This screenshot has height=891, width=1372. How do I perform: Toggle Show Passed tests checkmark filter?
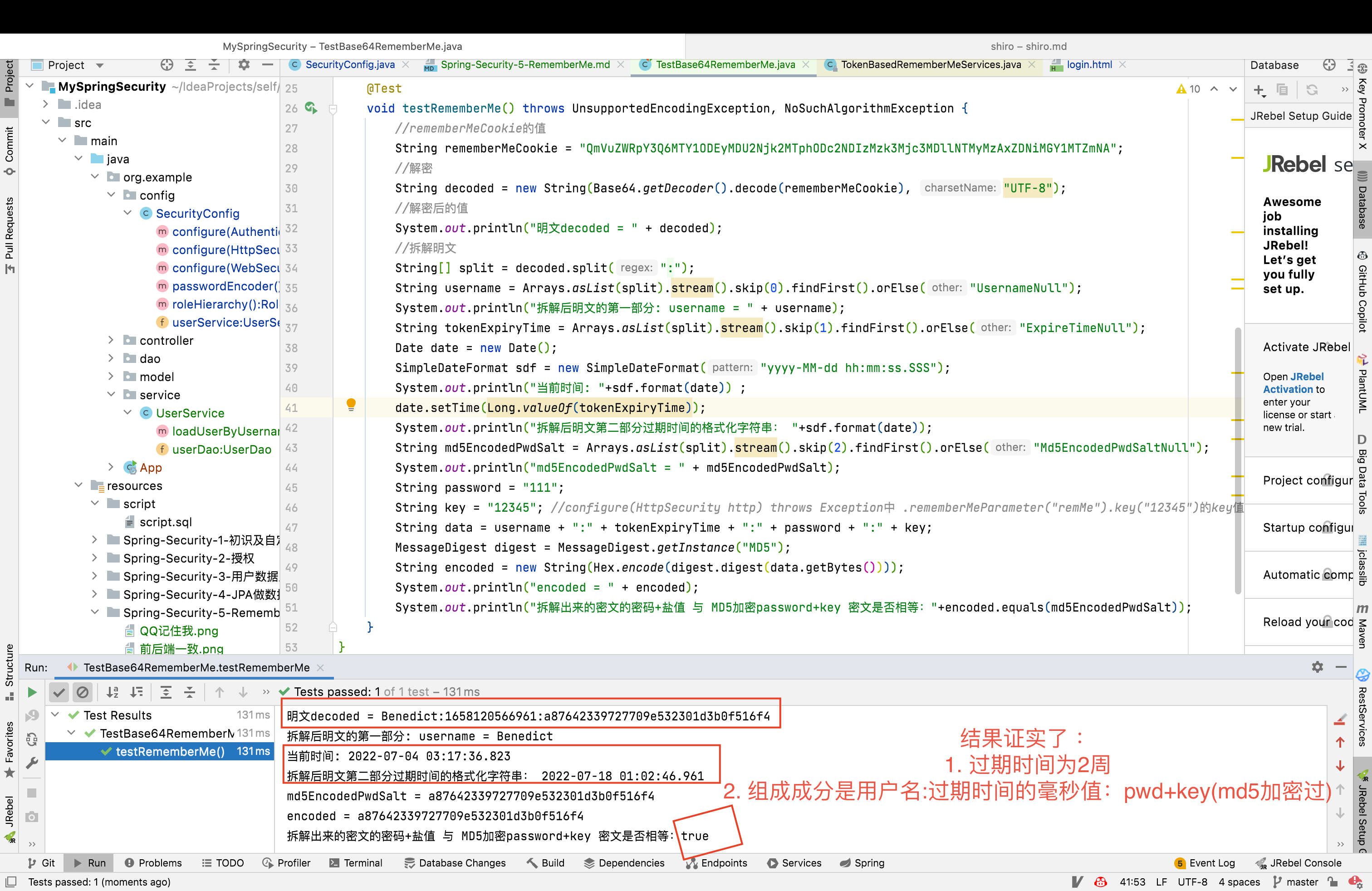click(x=59, y=692)
